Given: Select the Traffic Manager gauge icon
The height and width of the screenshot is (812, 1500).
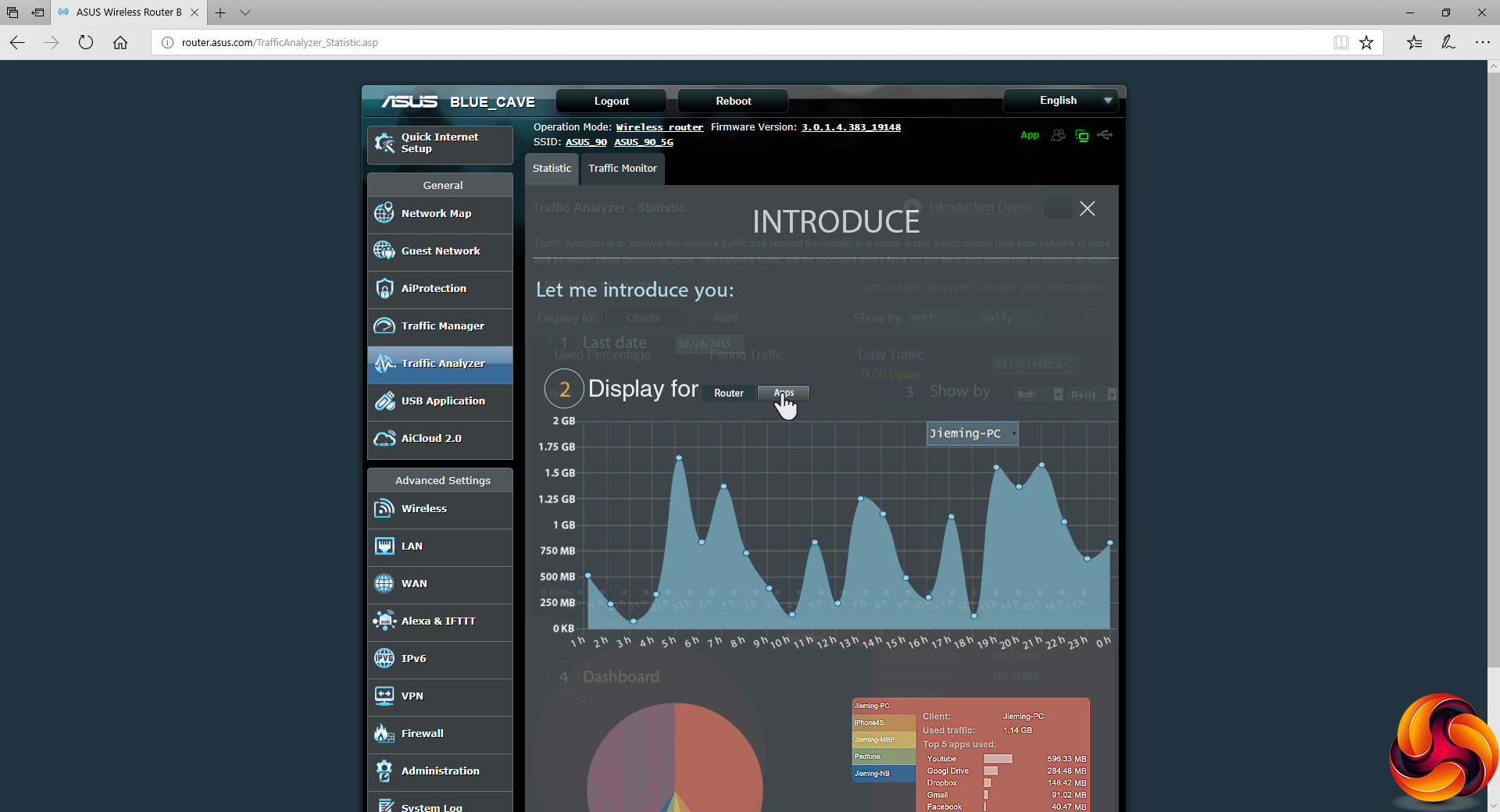Looking at the screenshot, I should pyautogui.click(x=384, y=326).
